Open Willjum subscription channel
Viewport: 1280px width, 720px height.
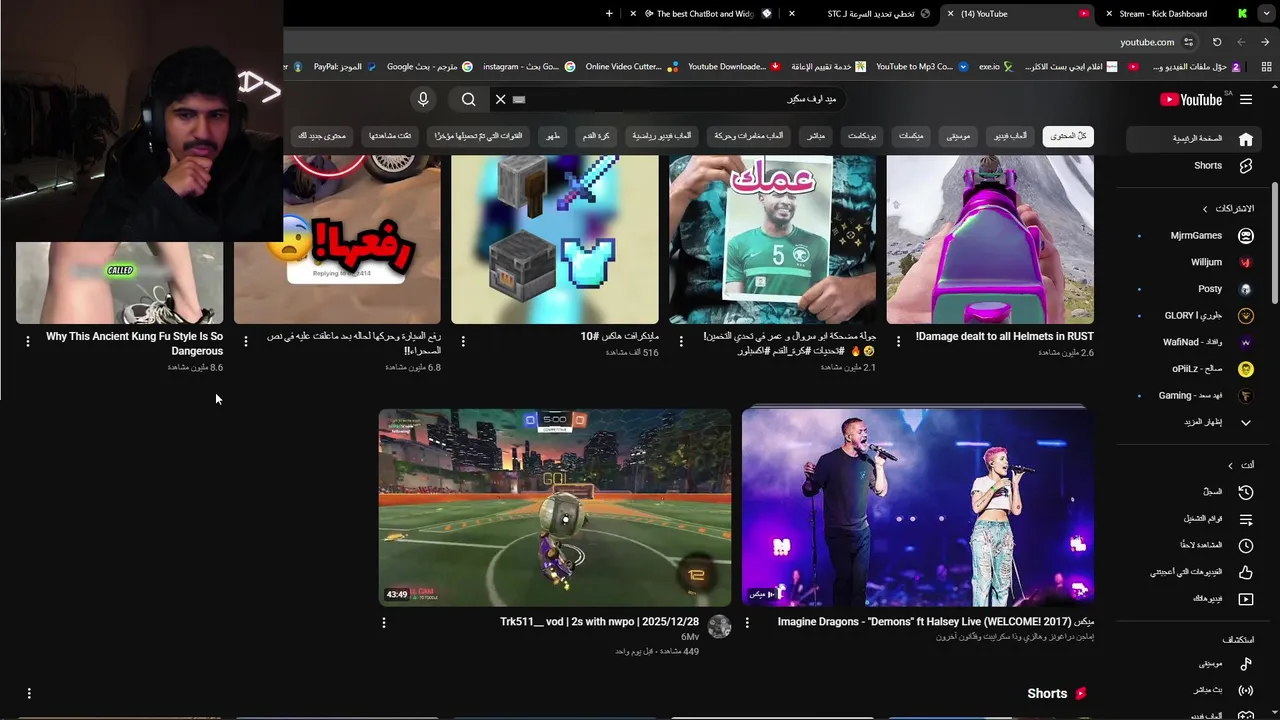pyautogui.click(x=1195, y=262)
